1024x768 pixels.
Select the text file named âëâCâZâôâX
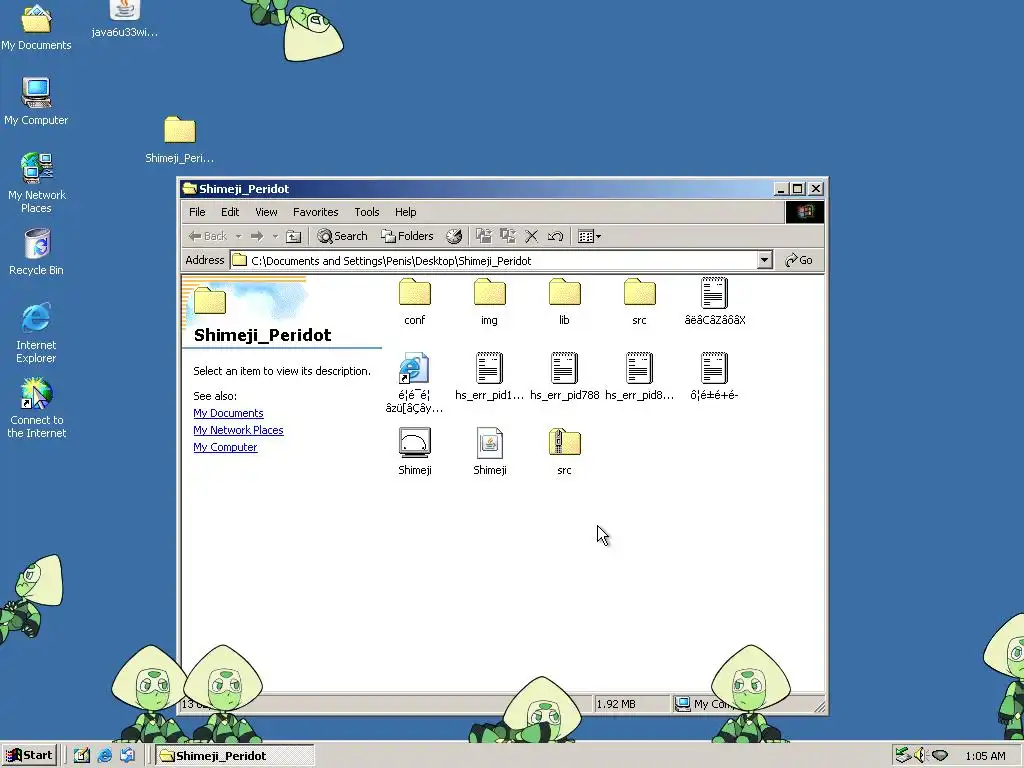714,302
